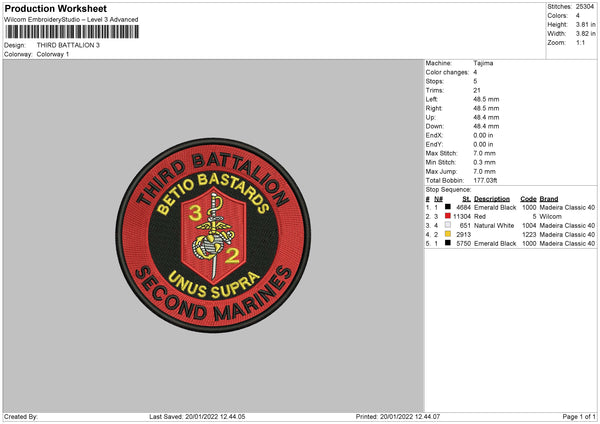Click the Width value 3.82 in
The height and width of the screenshot is (424, 600).
click(x=585, y=34)
